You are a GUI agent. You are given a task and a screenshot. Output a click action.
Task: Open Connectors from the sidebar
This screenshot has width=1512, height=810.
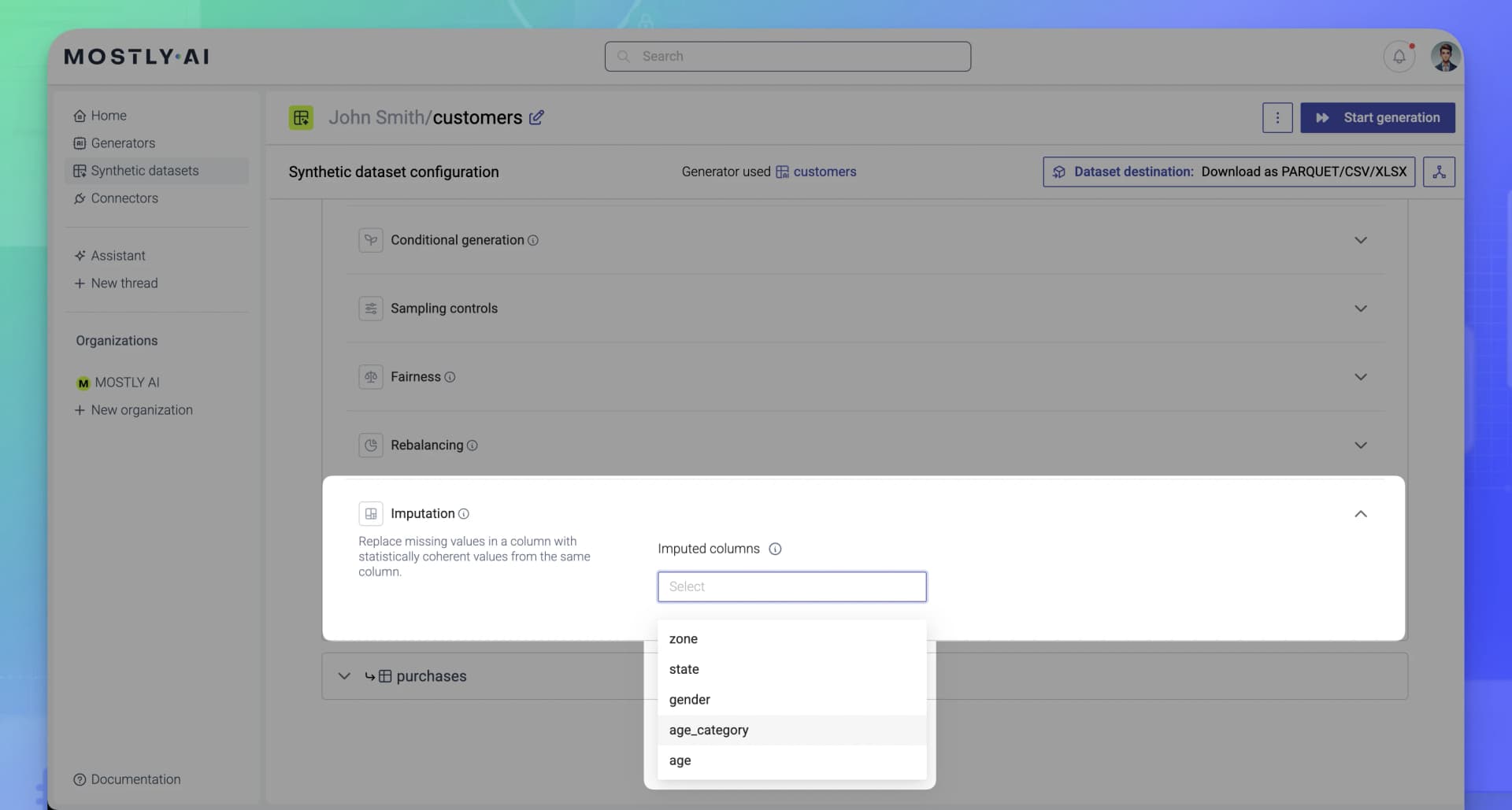tap(124, 198)
